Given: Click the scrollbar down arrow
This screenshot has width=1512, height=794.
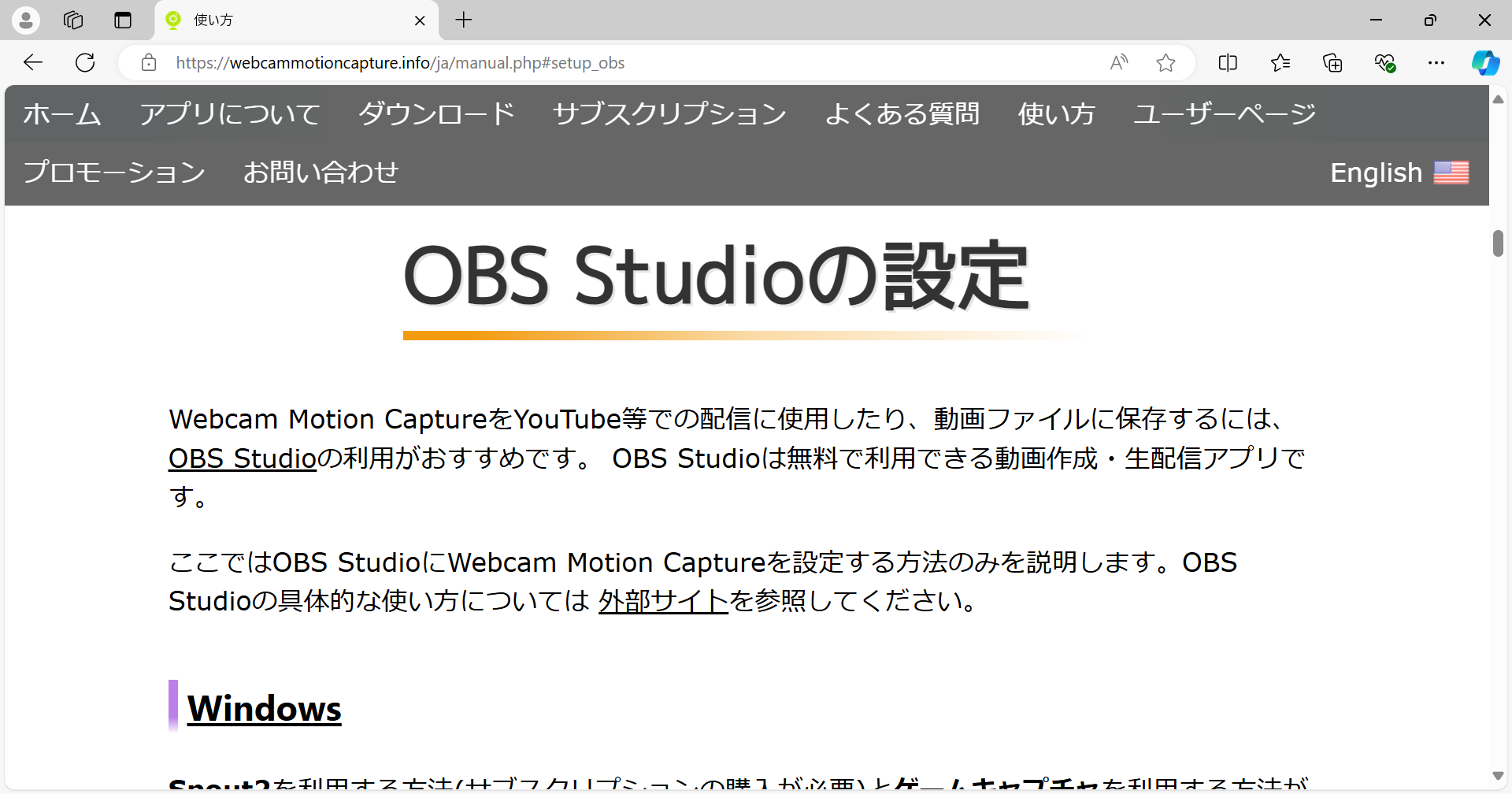Looking at the screenshot, I should pos(1498,776).
